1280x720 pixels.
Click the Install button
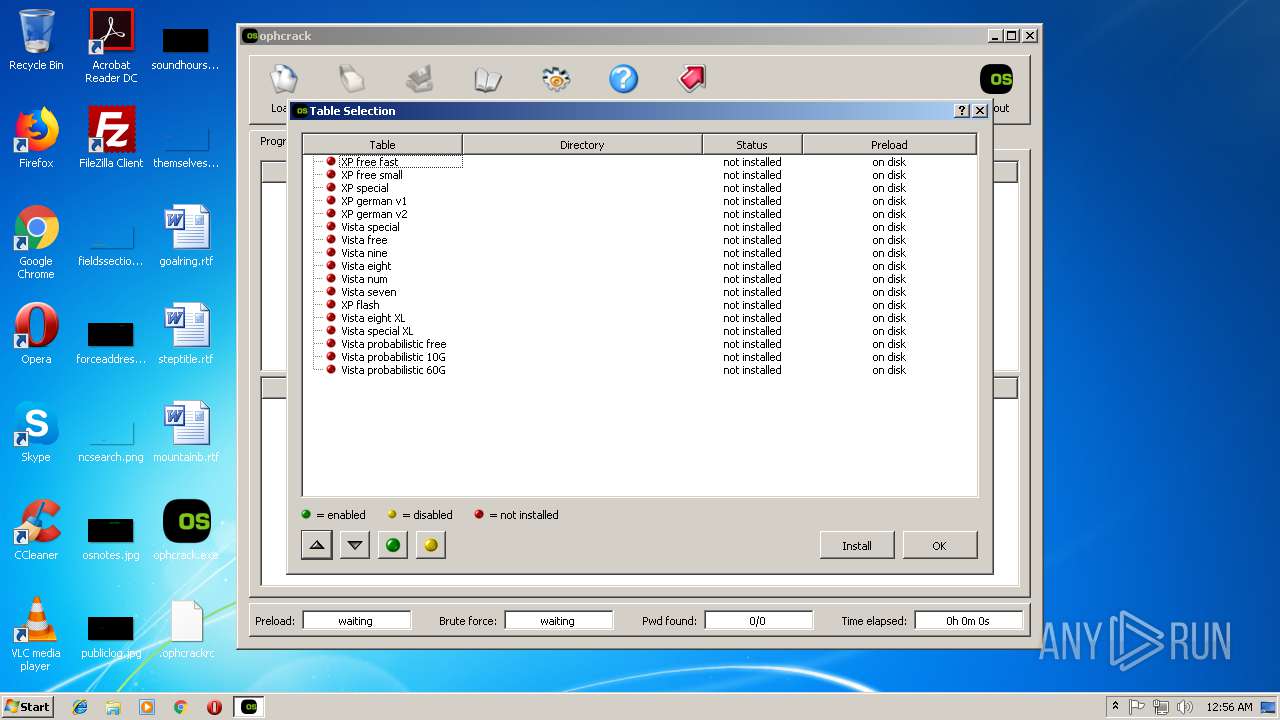point(857,546)
